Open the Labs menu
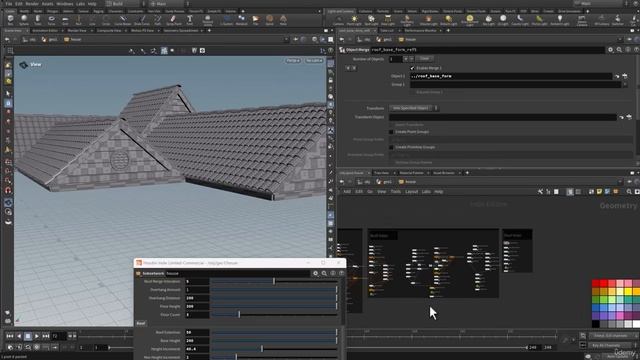This screenshot has width=640, height=360. (x=80, y=4)
